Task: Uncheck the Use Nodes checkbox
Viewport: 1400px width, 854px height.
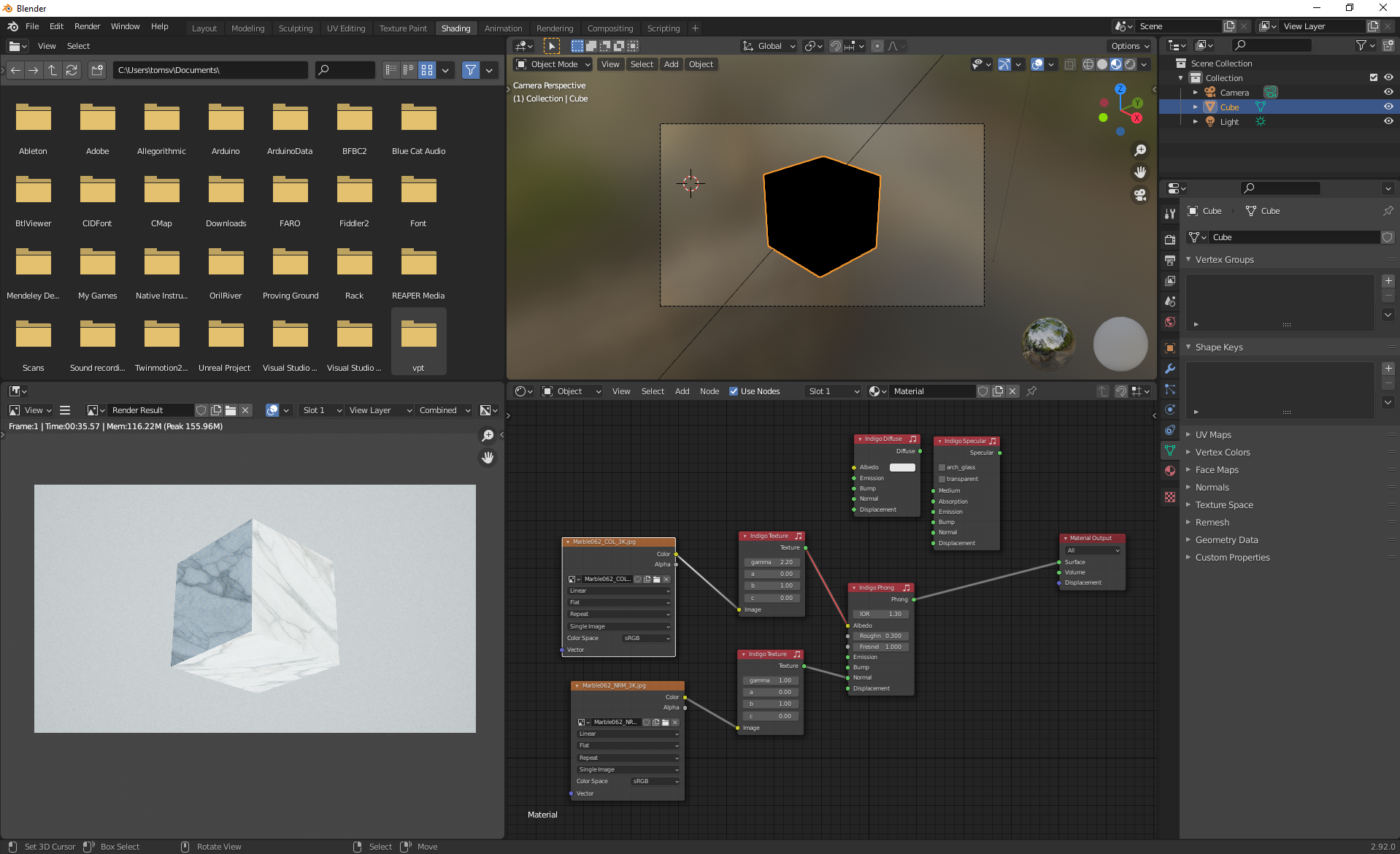Action: pyautogui.click(x=734, y=391)
